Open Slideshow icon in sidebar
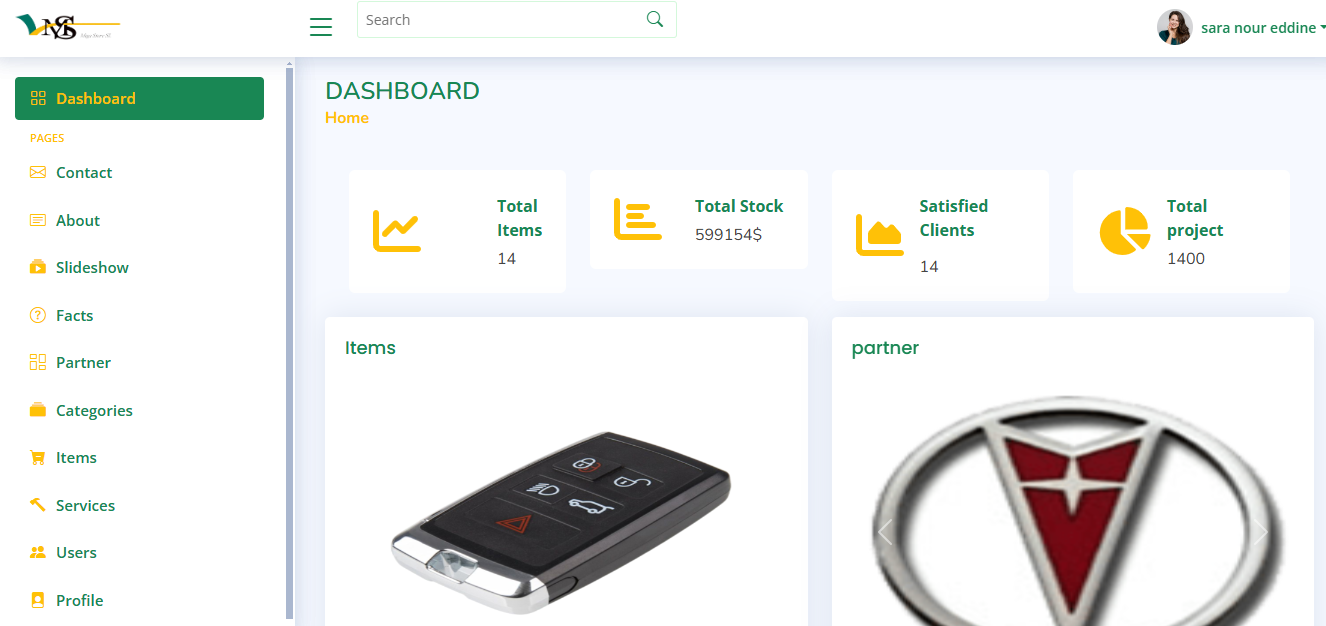The image size is (1326, 626). click(x=38, y=267)
